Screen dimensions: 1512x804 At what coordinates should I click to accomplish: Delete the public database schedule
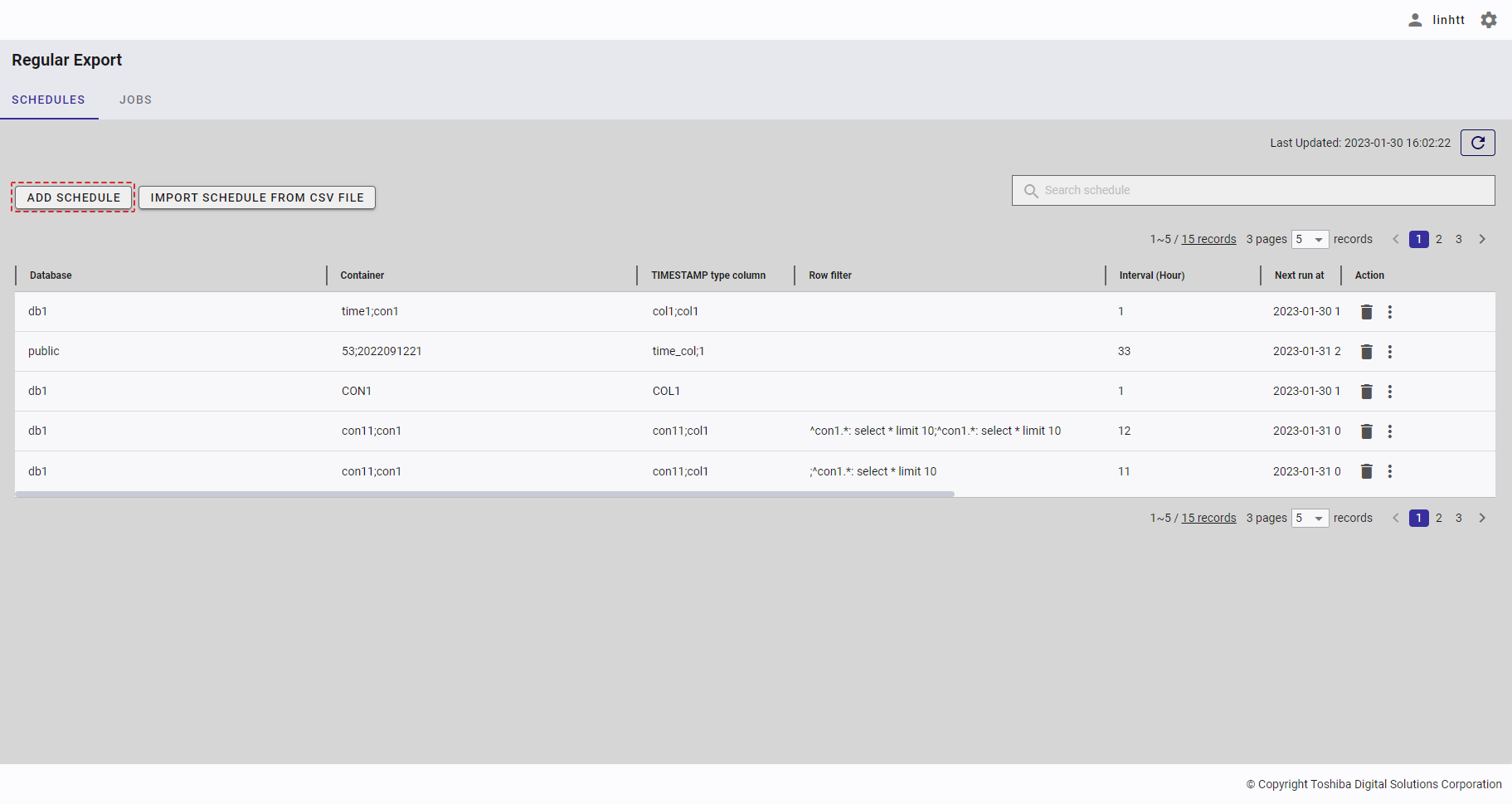(1366, 352)
